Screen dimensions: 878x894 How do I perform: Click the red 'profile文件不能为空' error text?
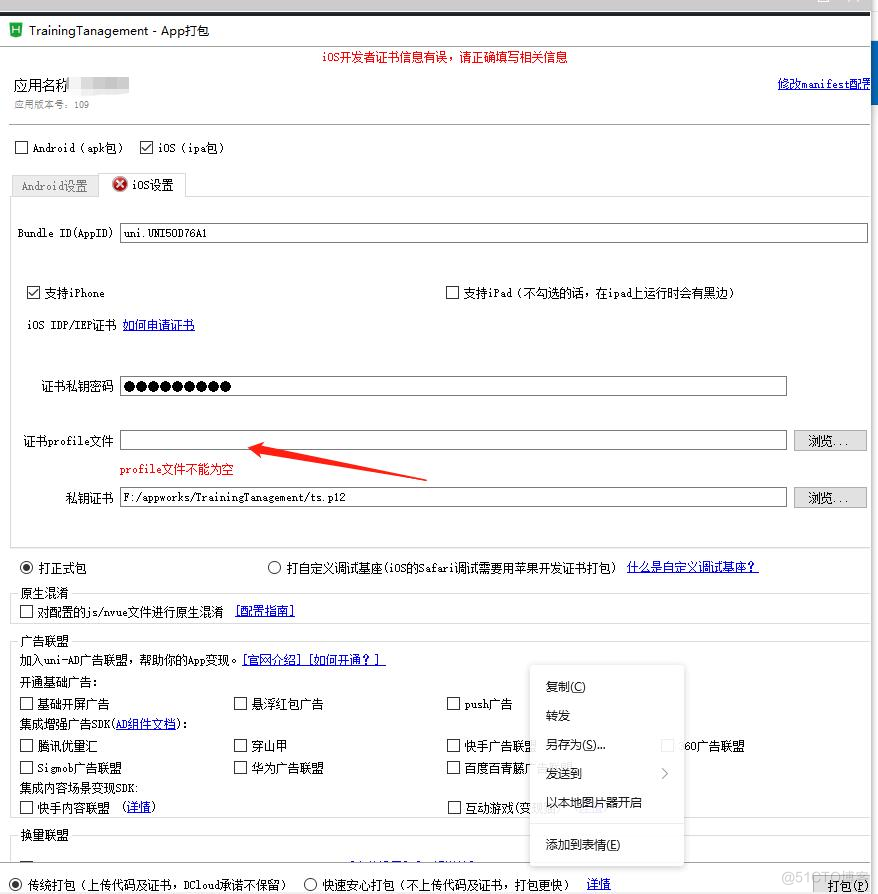(x=176, y=469)
